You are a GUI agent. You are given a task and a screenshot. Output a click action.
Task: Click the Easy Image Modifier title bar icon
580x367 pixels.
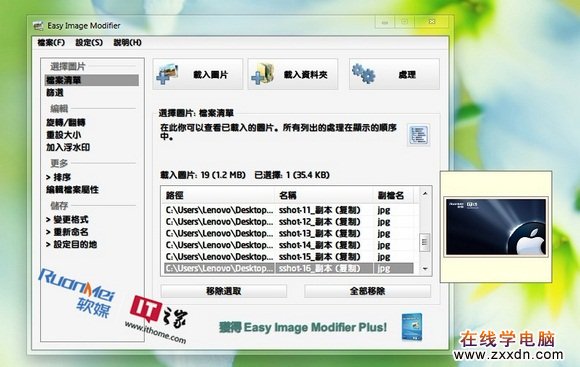pyautogui.click(x=38, y=26)
